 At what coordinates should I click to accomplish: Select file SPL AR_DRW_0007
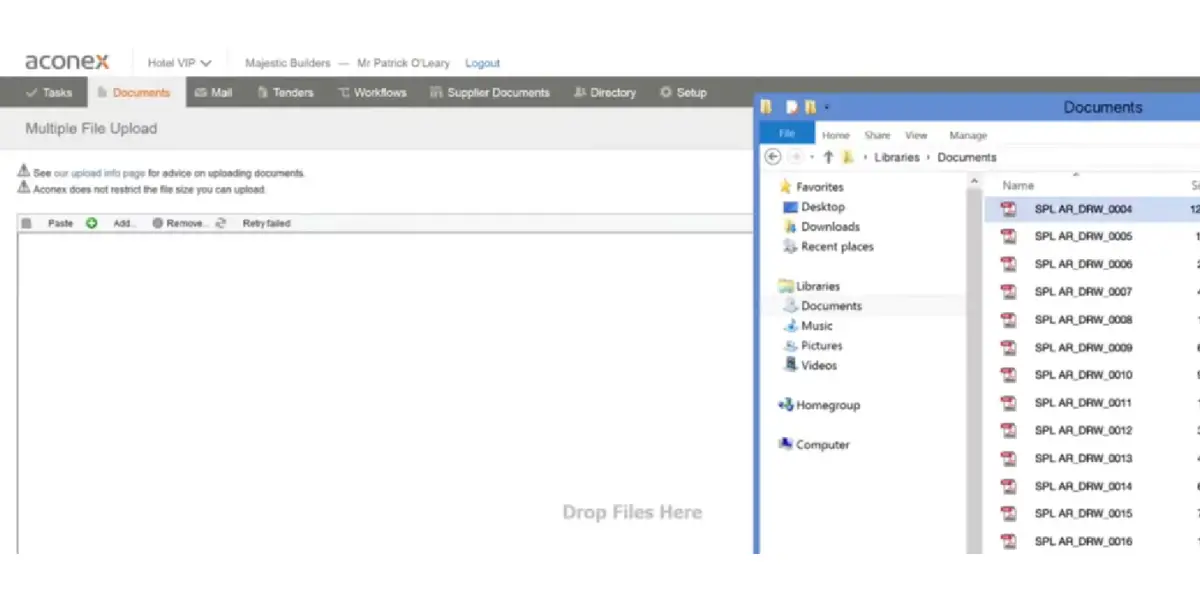(x=1083, y=292)
